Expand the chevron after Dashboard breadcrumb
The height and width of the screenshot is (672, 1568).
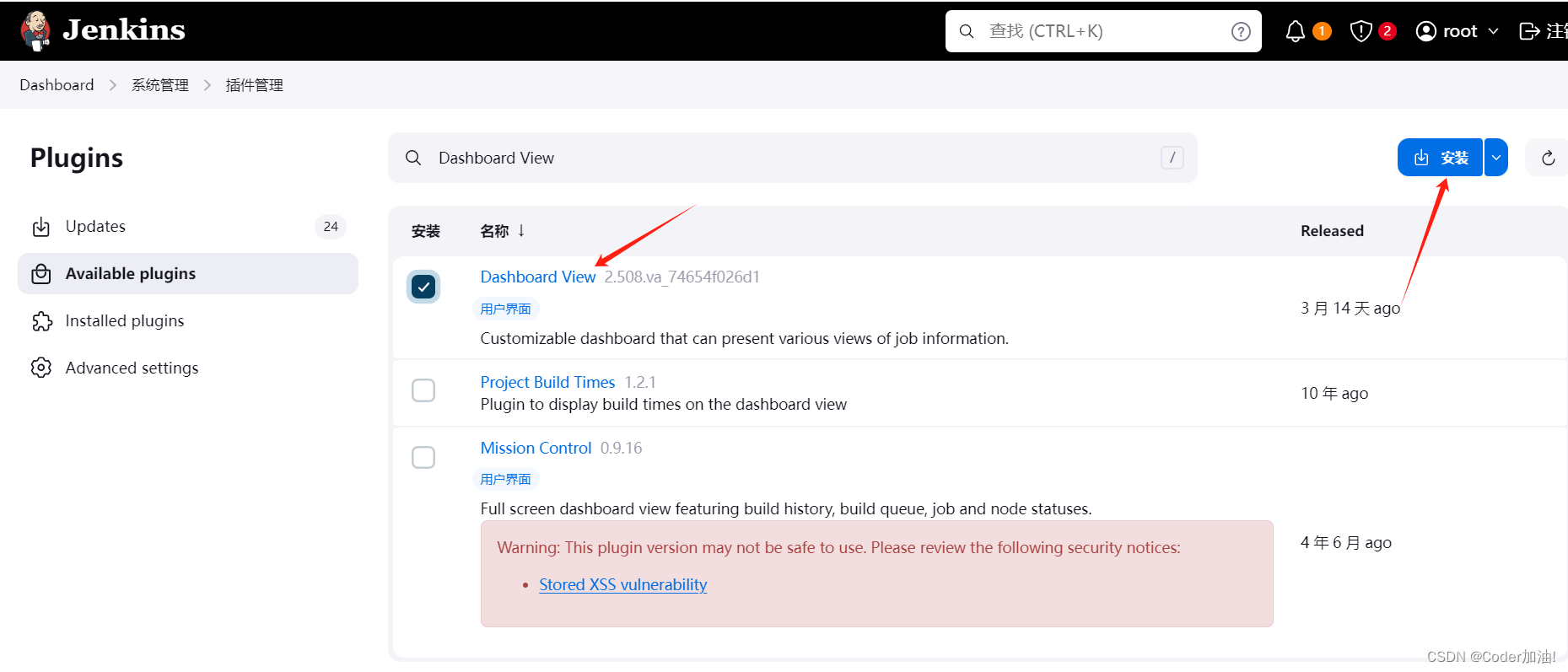point(113,85)
